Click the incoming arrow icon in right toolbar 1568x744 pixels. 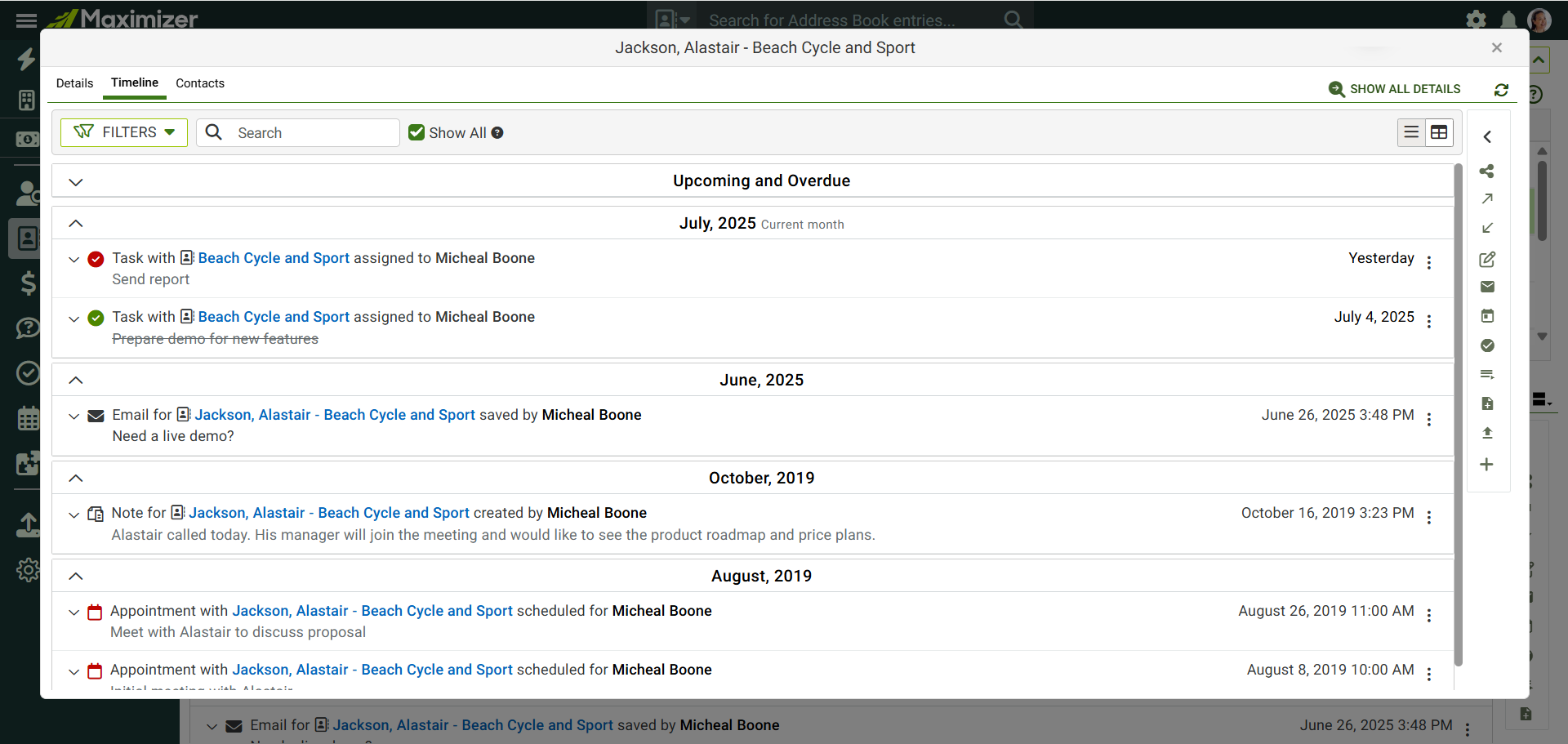click(x=1487, y=228)
